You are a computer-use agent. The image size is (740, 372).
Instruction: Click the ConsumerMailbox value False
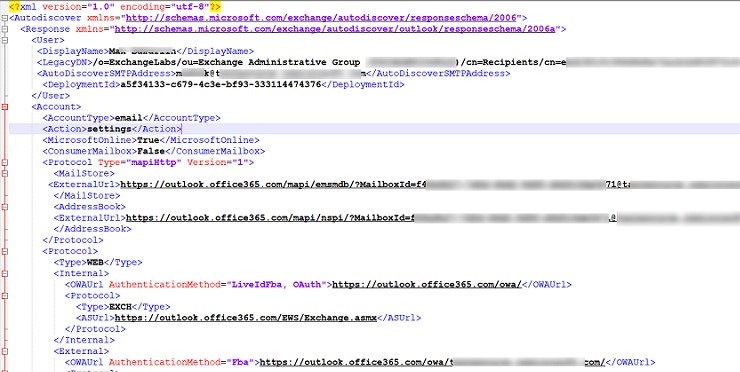coord(151,152)
